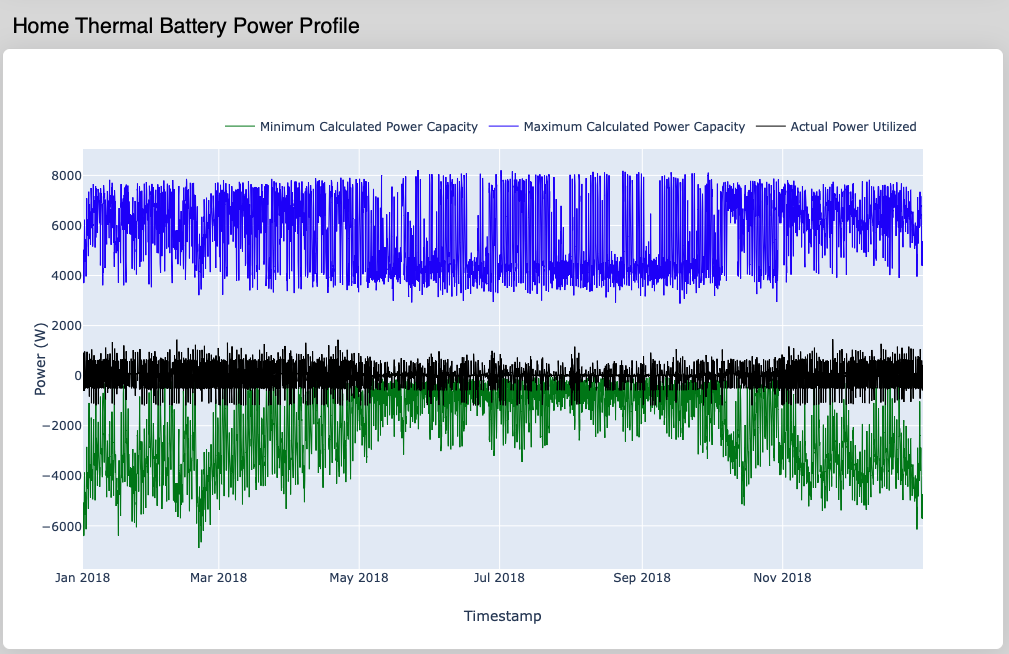The height and width of the screenshot is (654, 1009).
Task: Click the 8000 y-axis tick label
Action: pos(67,176)
